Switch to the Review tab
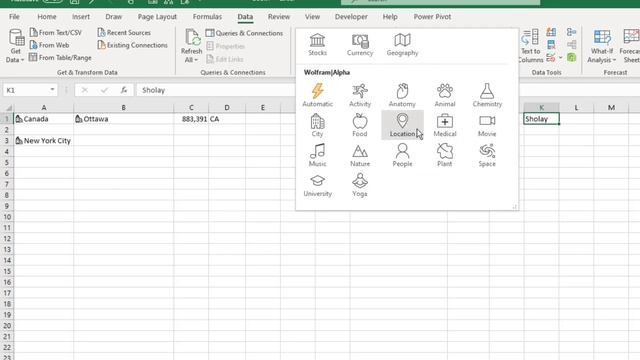This screenshot has width=640, height=360. [x=279, y=17]
